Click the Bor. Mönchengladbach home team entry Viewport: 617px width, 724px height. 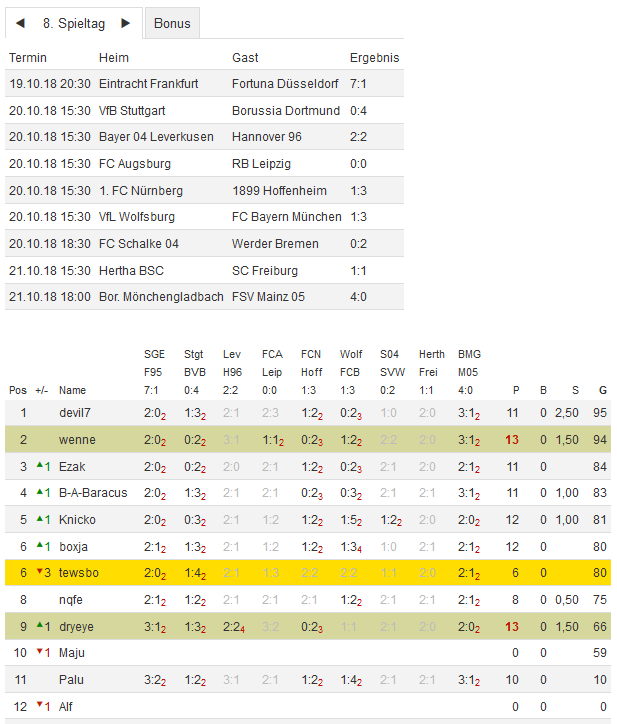161,297
